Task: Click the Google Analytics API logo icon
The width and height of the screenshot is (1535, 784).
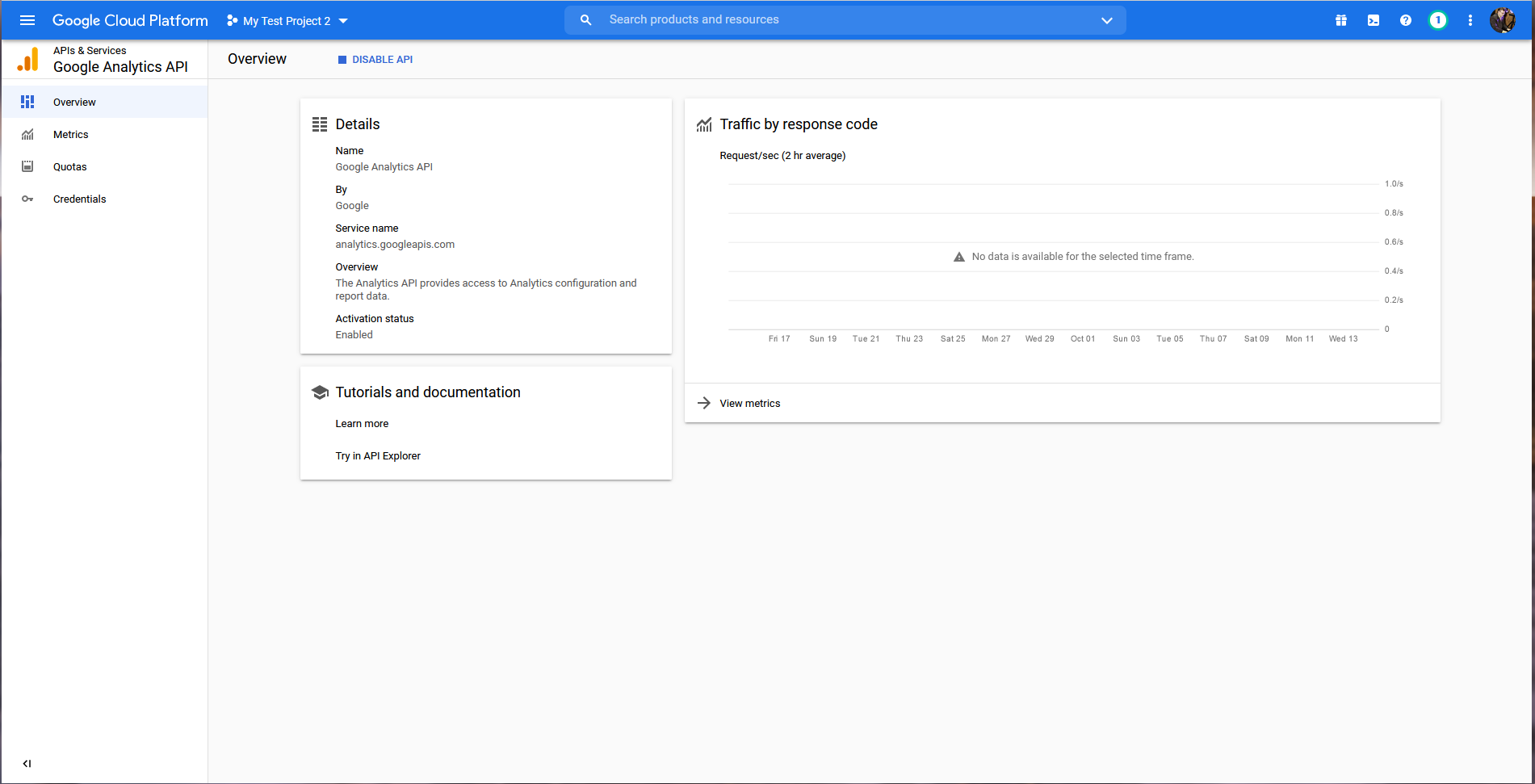Action: 28,60
